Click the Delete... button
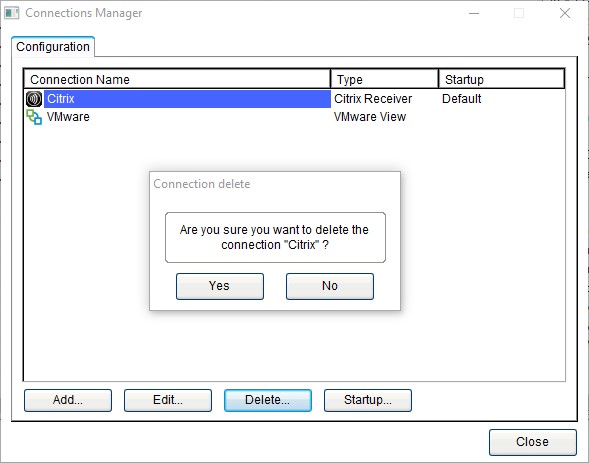 point(268,400)
